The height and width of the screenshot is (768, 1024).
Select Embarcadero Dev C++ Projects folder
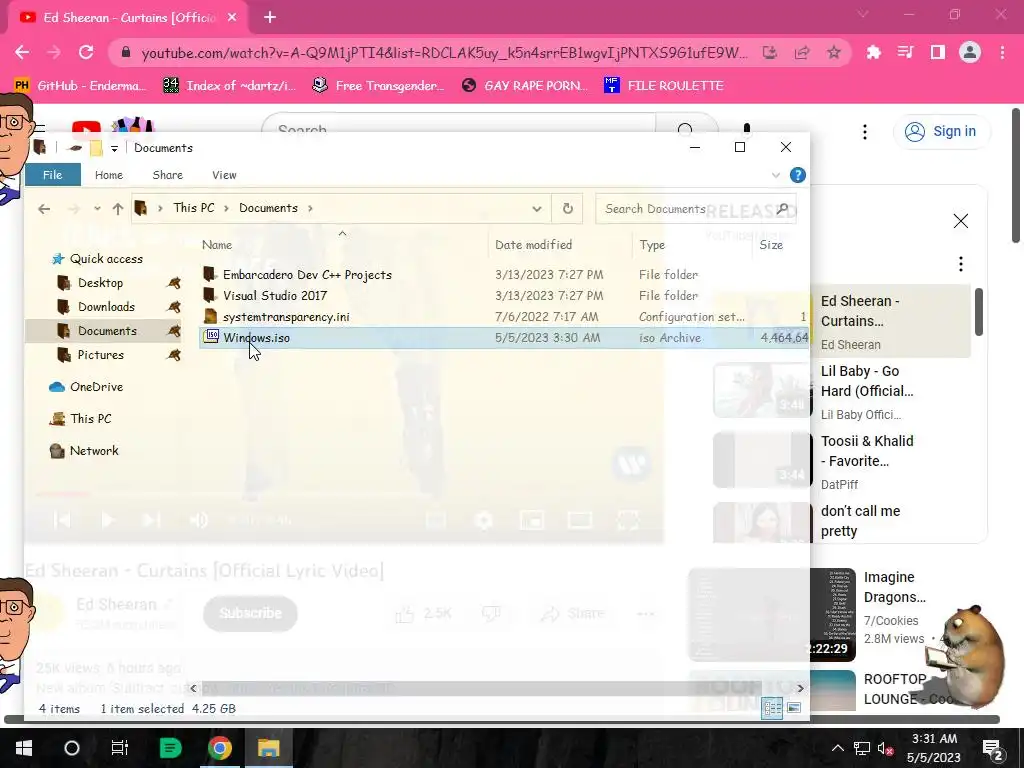[x=307, y=275]
